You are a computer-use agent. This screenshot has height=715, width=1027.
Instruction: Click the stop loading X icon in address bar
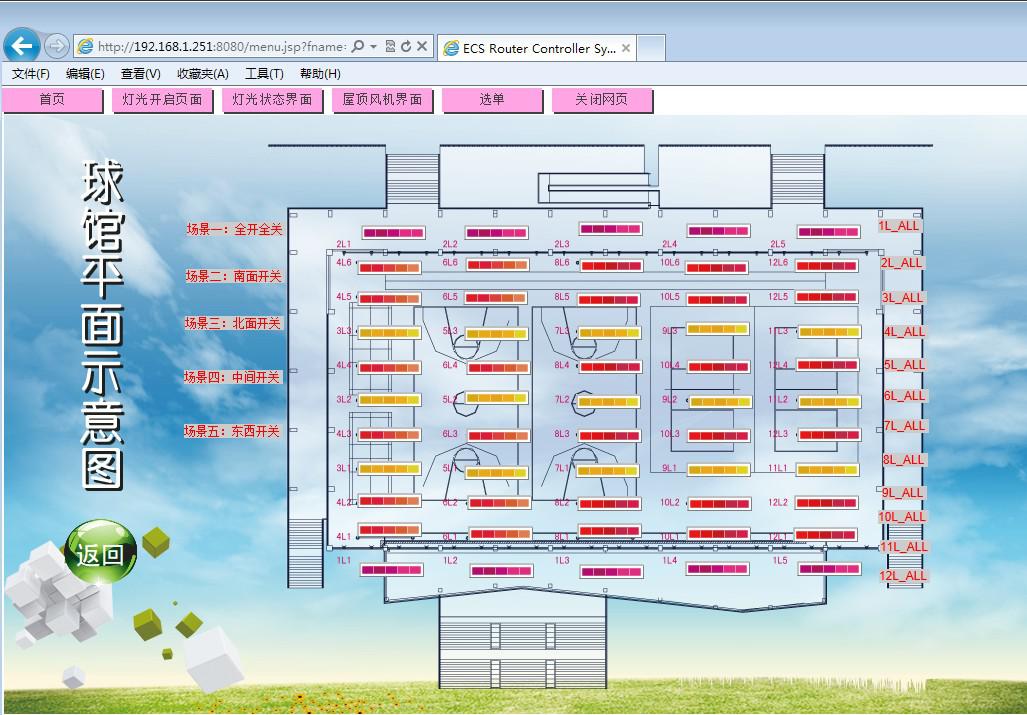422,47
